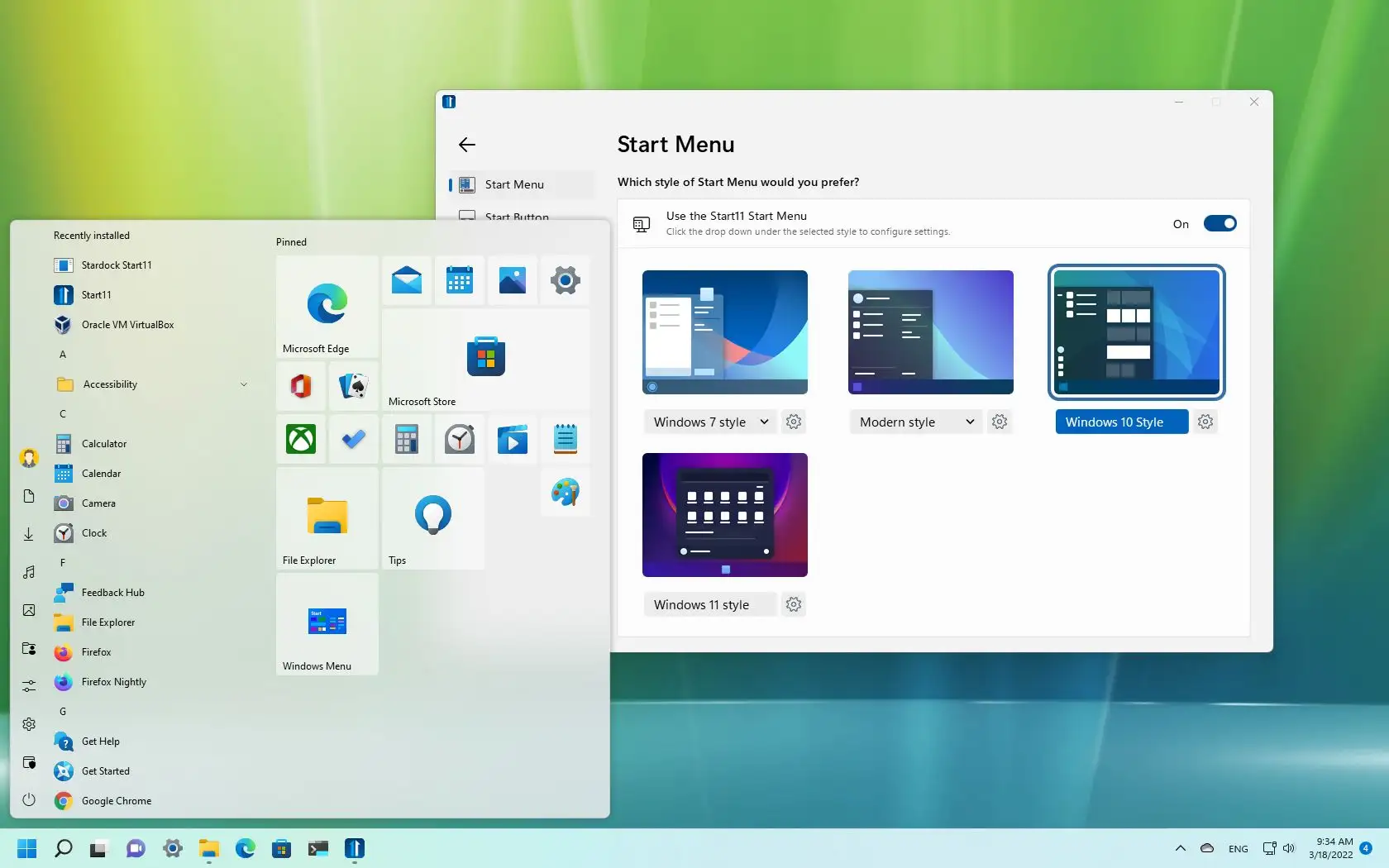Click the power icon in the Start menu
1389x868 pixels.
coord(28,799)
